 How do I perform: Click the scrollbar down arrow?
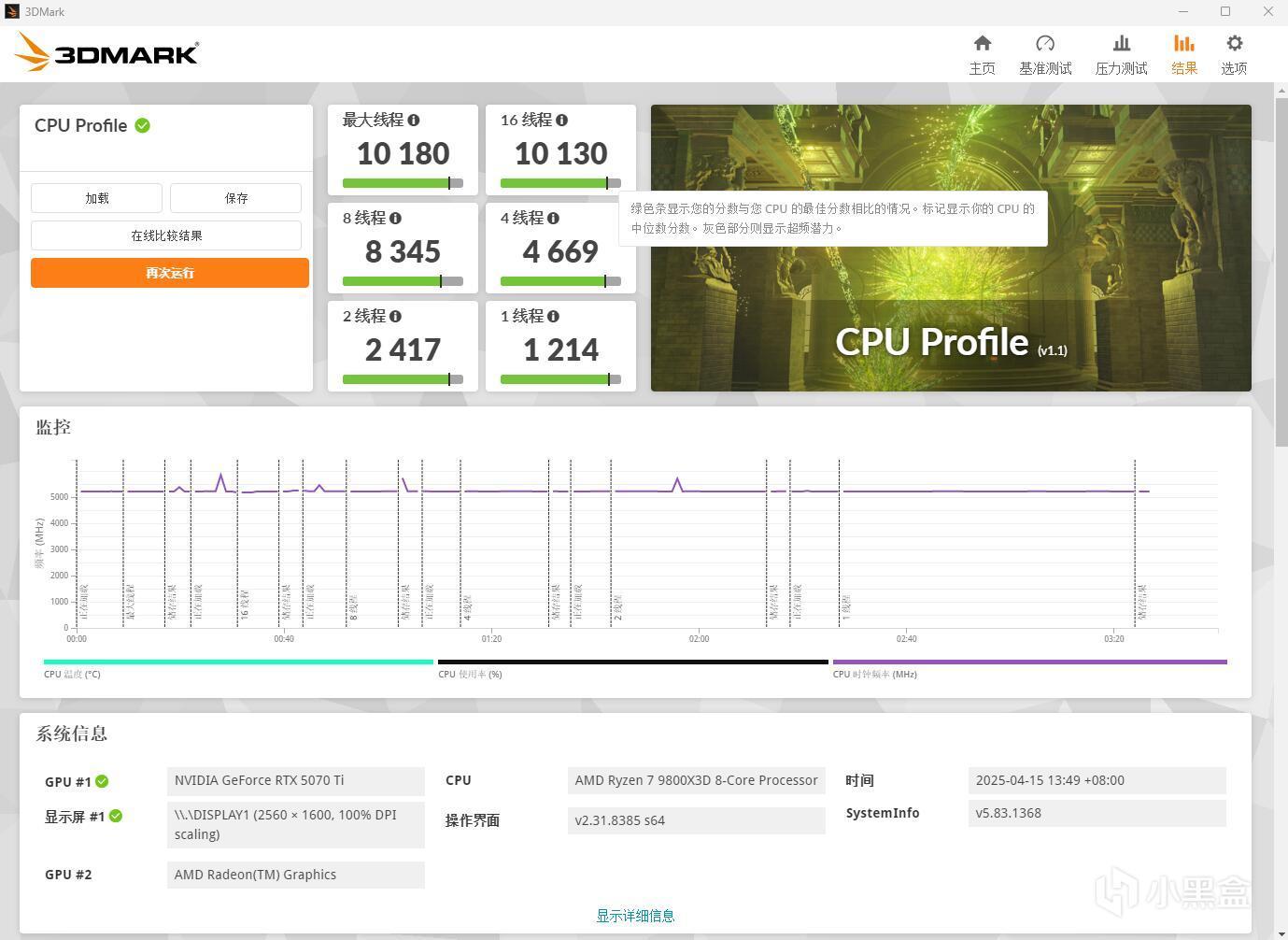point(1281,933)
